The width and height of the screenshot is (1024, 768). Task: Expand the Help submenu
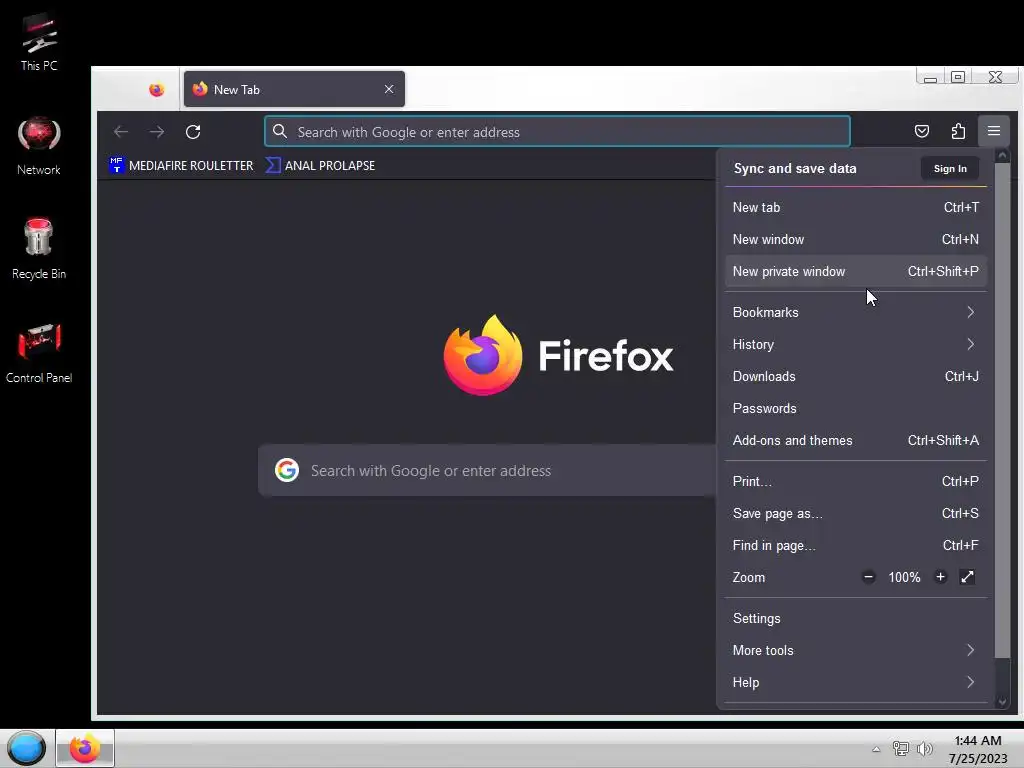coord(856,682)
